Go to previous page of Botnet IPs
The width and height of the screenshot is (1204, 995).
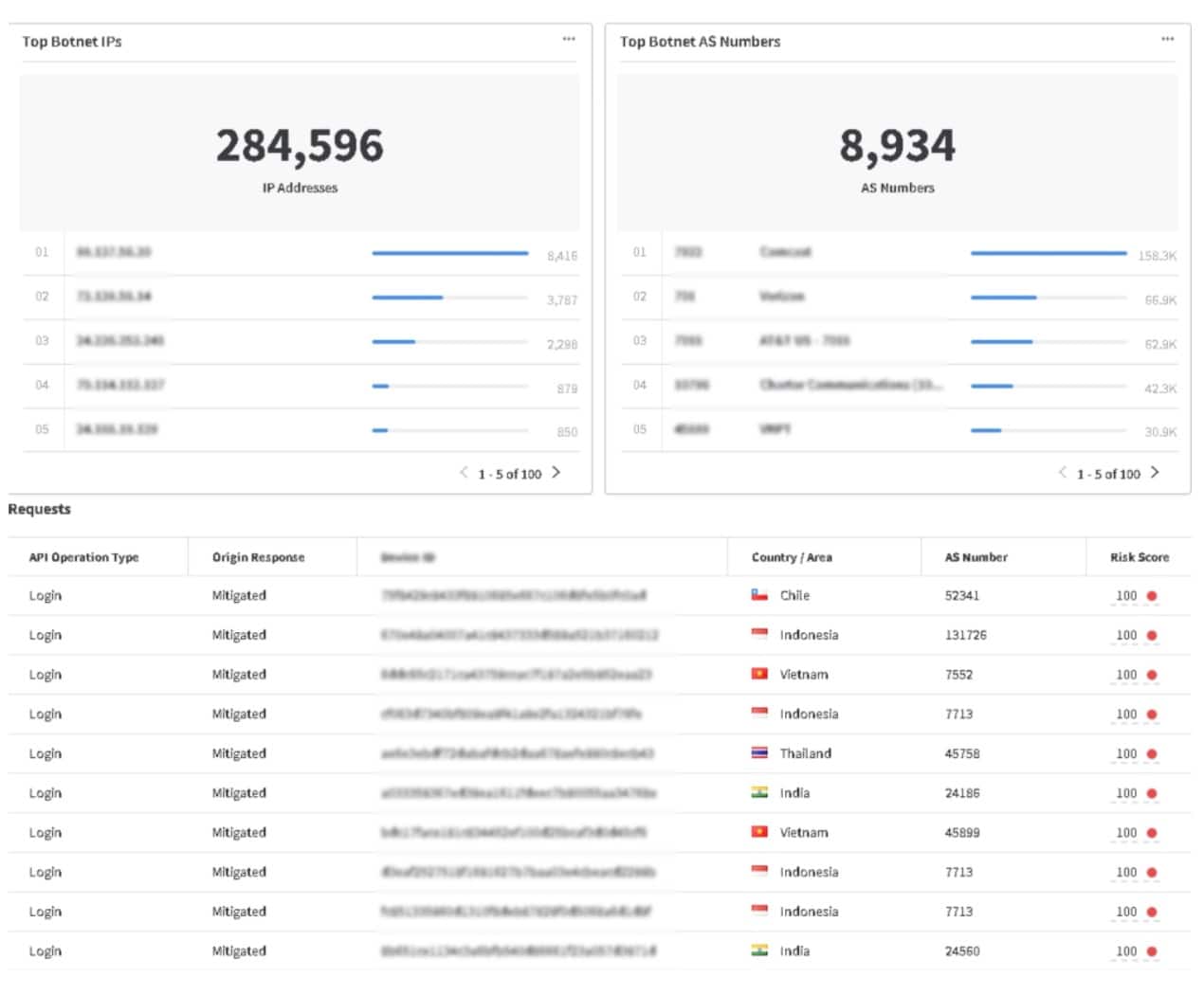464,473
